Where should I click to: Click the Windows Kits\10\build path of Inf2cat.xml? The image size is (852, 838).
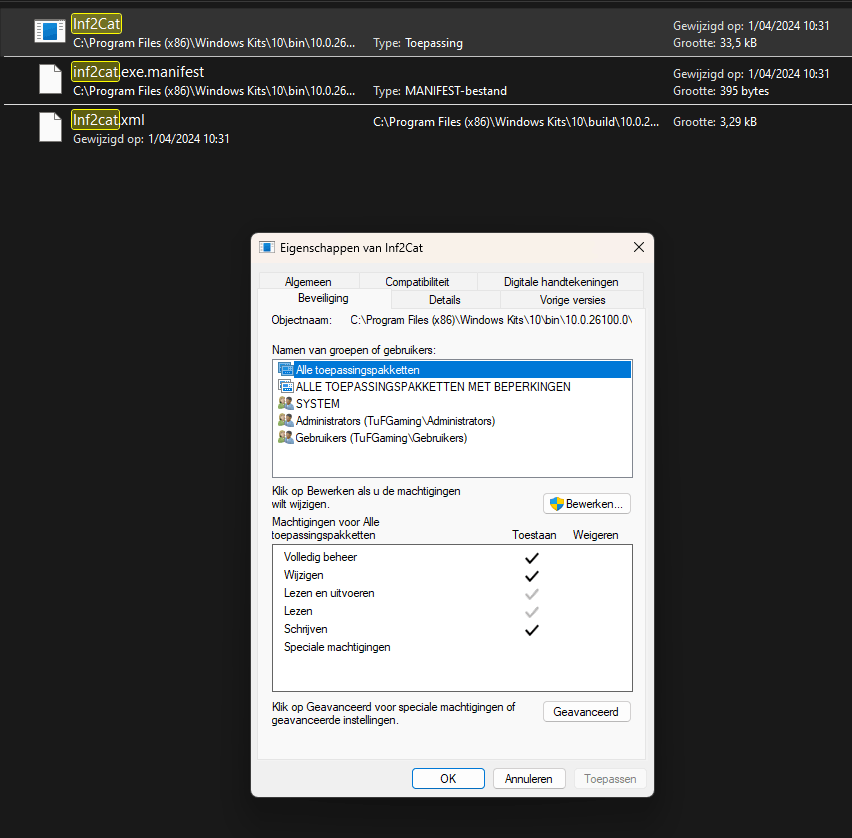pos(516,122)
